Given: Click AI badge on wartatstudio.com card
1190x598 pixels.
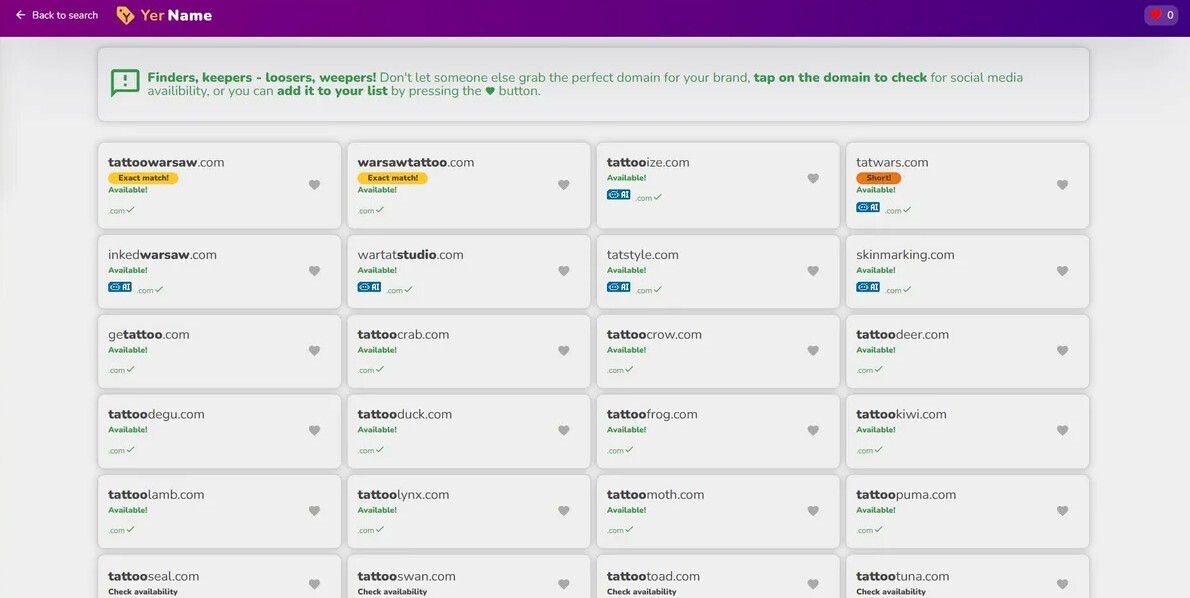Looking at the screenshot, I should [x=369, y=287].
